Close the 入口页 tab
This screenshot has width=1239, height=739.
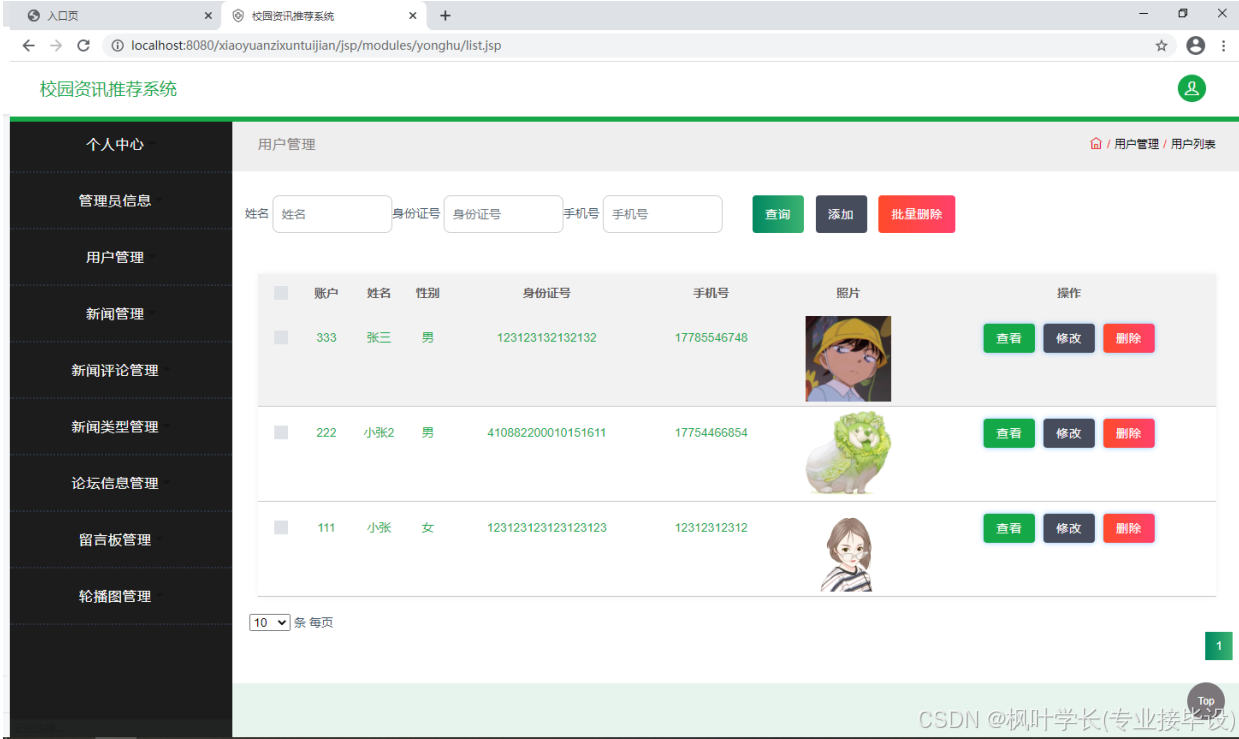coord(208,16)
